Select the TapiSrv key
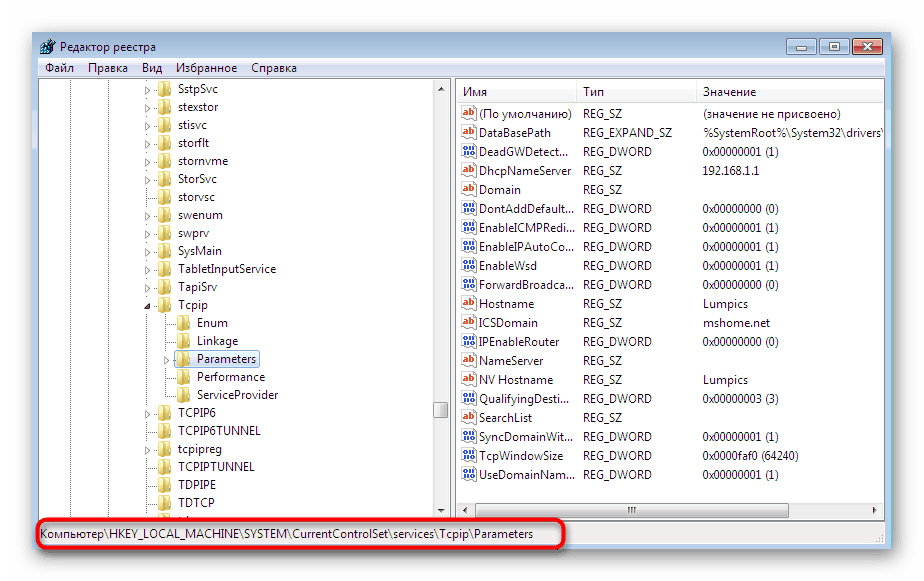Image resolution: width=924 pixels, height=581 pixels. coord(197,287)
